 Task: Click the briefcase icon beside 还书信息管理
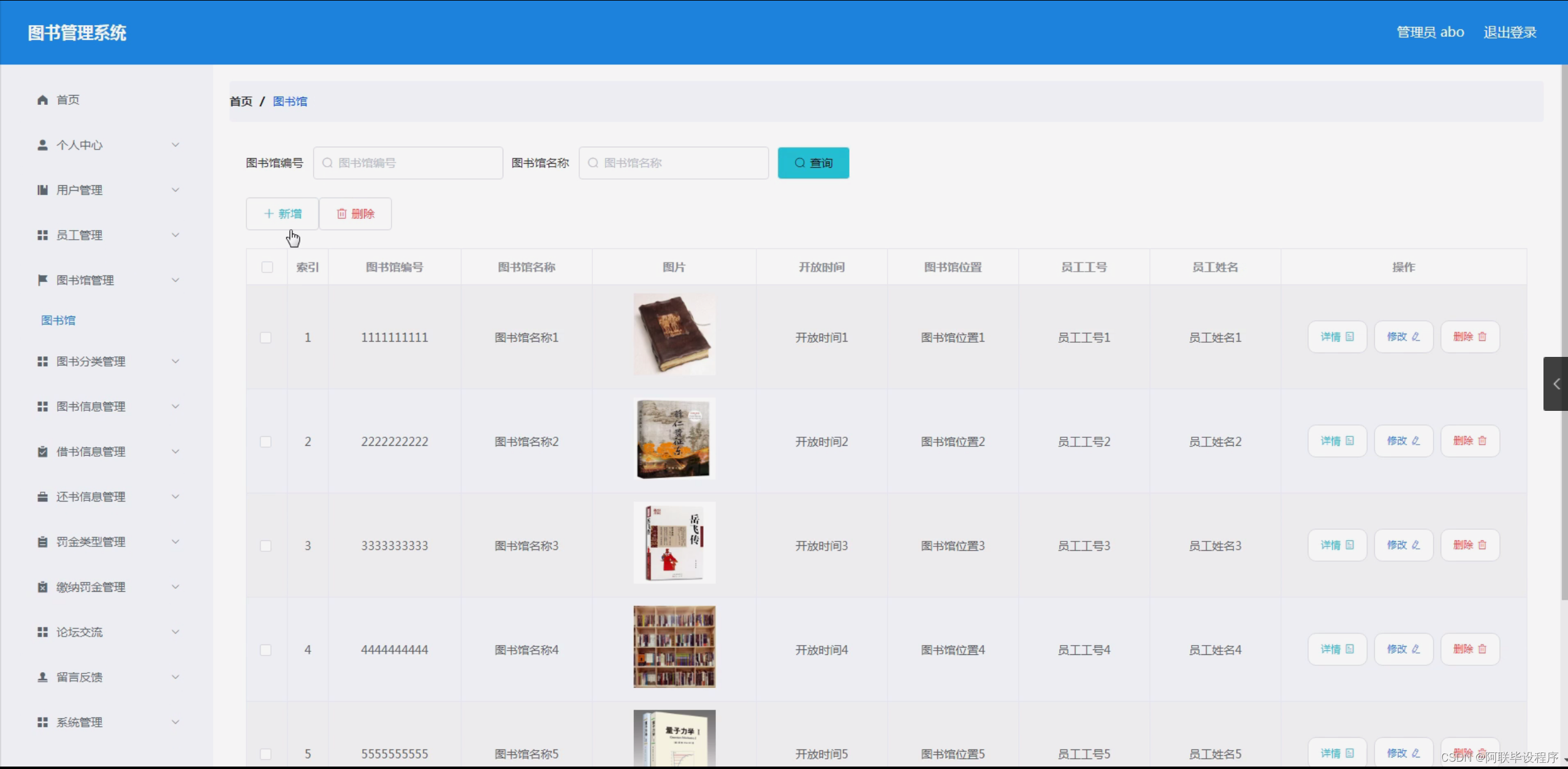click(42, 497)
